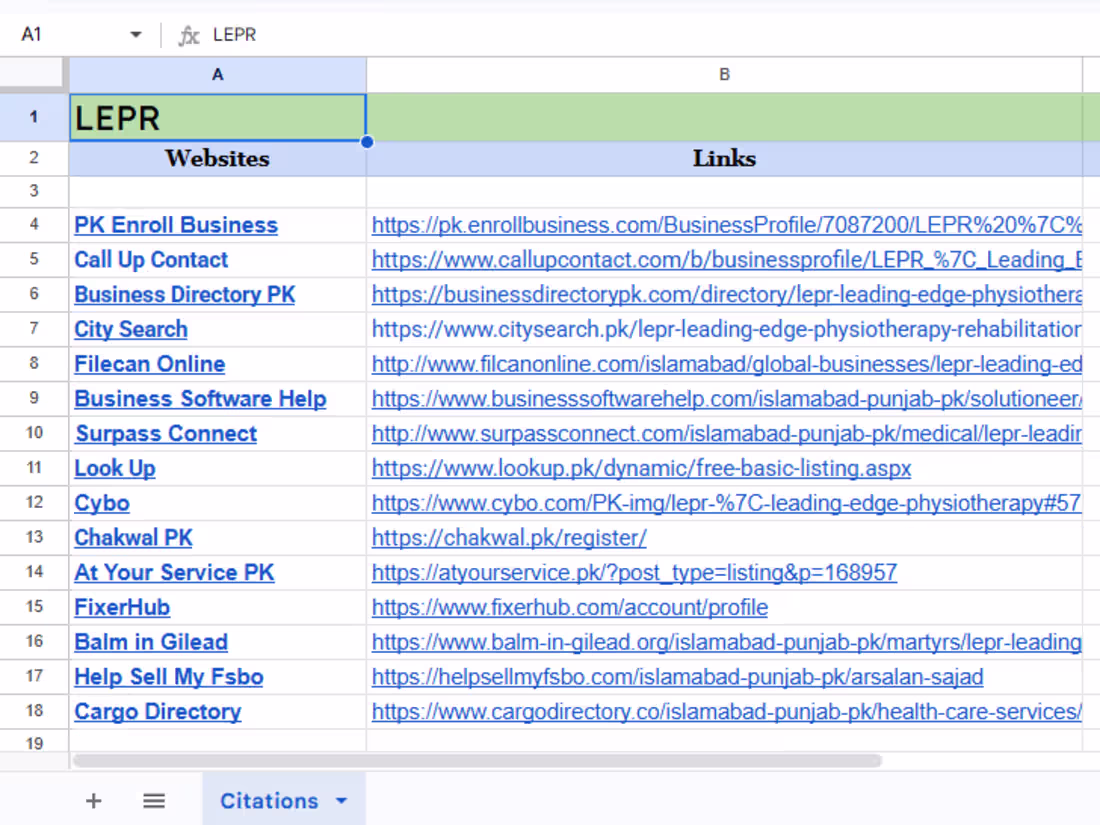Screen dimensions: 1100x825
Task: Select column B by its header
Action: coord(723,73)
